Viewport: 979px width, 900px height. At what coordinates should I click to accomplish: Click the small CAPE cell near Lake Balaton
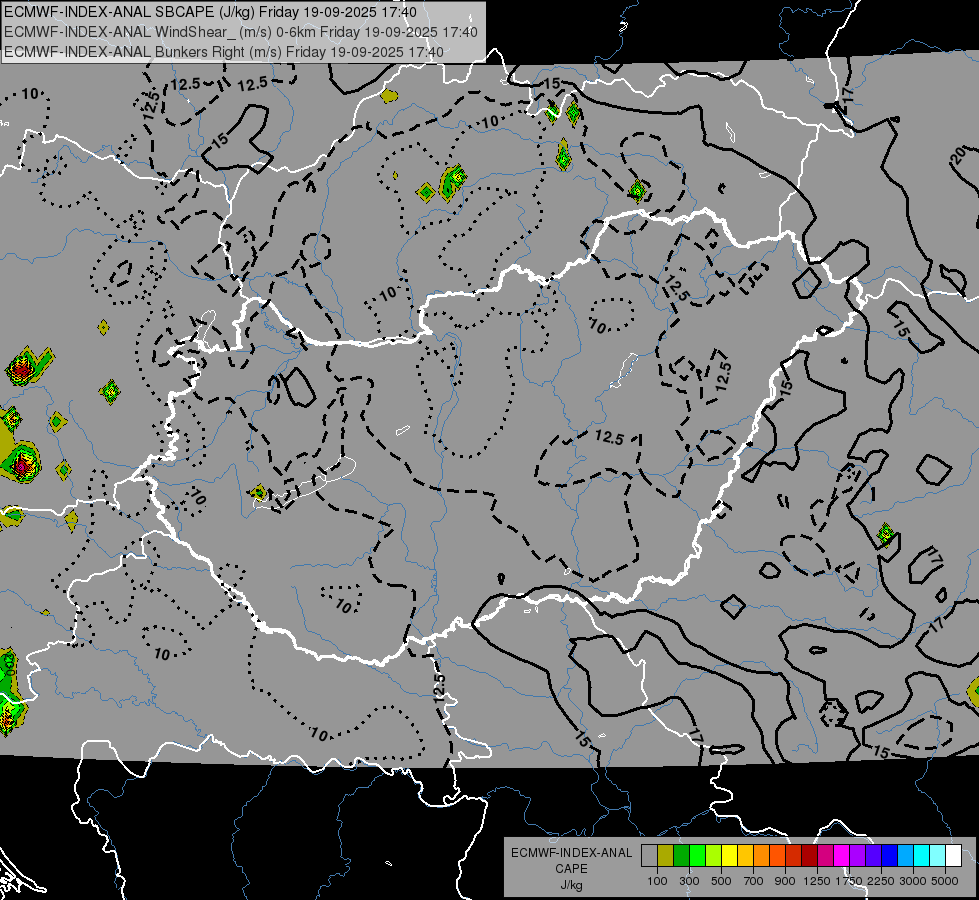click(x=258, y=493)
